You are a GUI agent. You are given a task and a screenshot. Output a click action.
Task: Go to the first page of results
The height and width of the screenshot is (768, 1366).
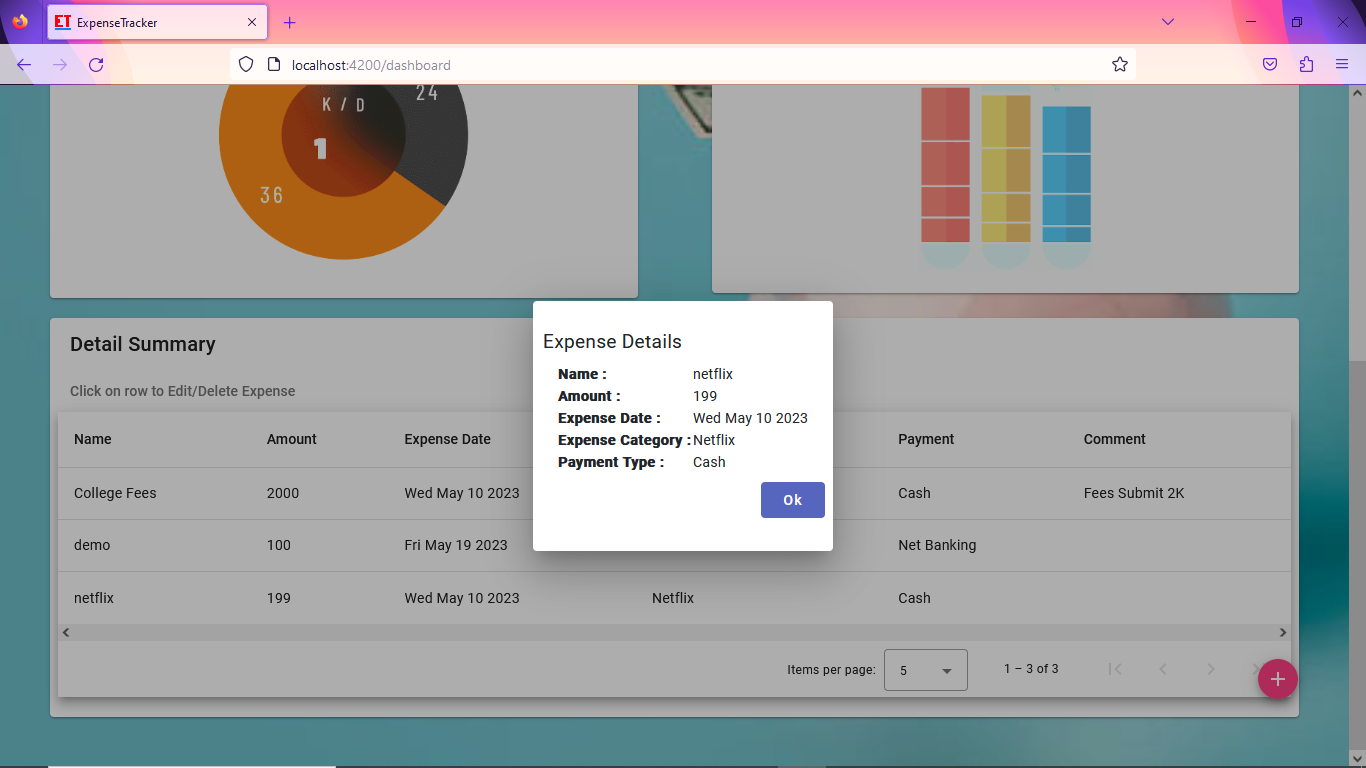[1115, 669]
